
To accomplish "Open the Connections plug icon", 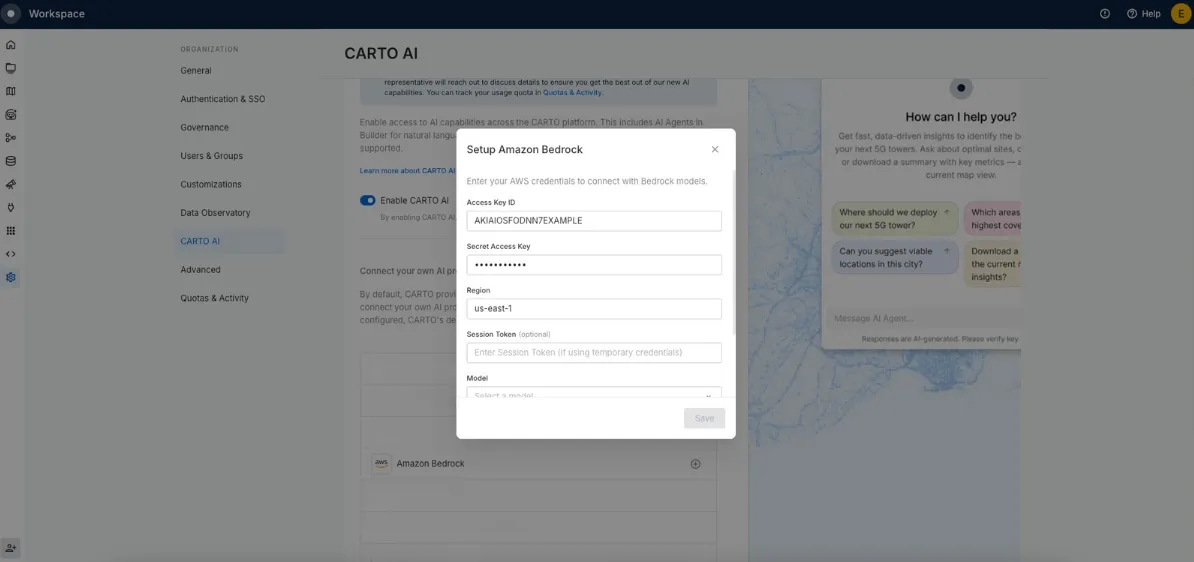I will point(11,208).
